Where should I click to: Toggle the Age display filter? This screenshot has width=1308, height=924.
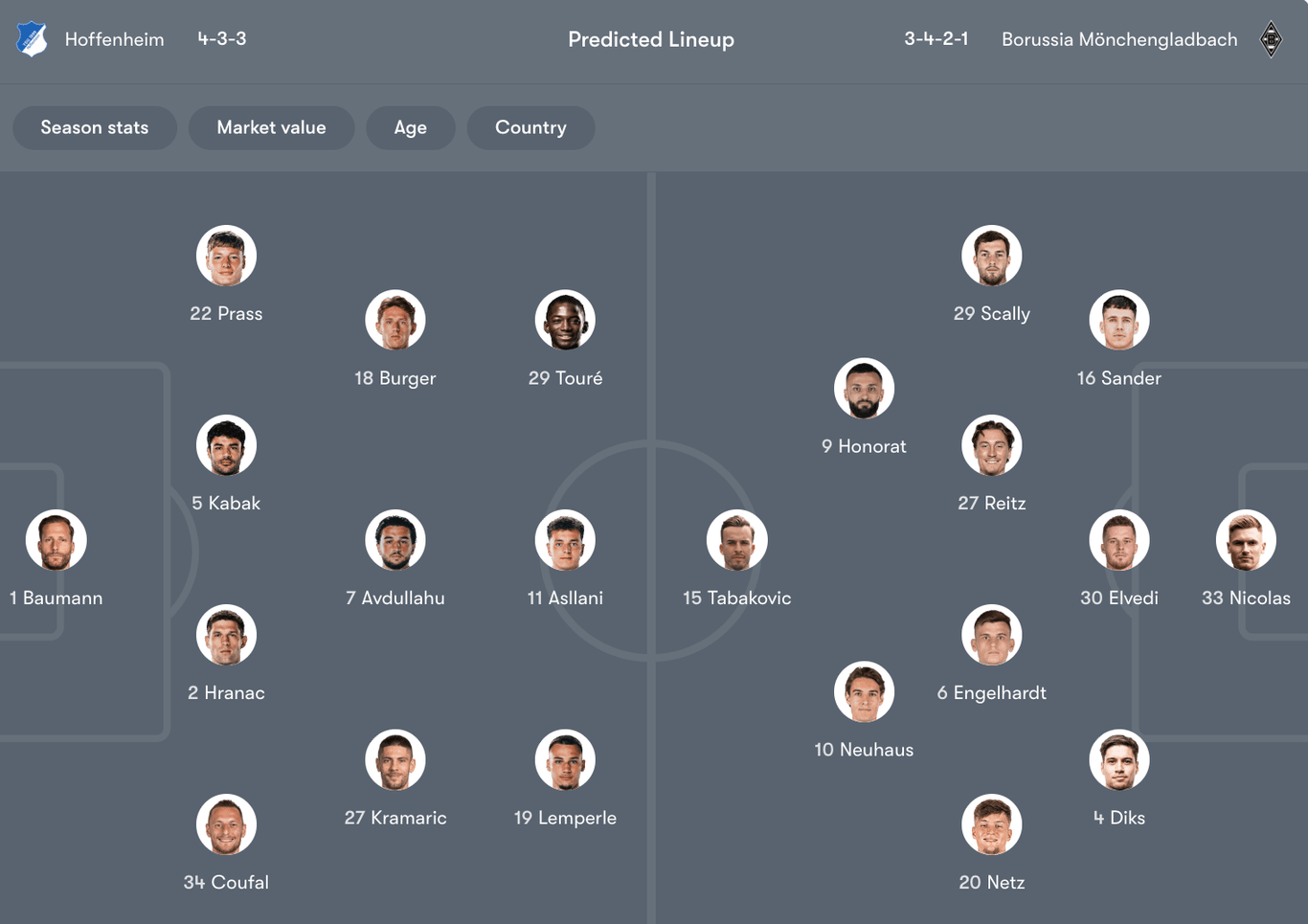click(410, 127)
